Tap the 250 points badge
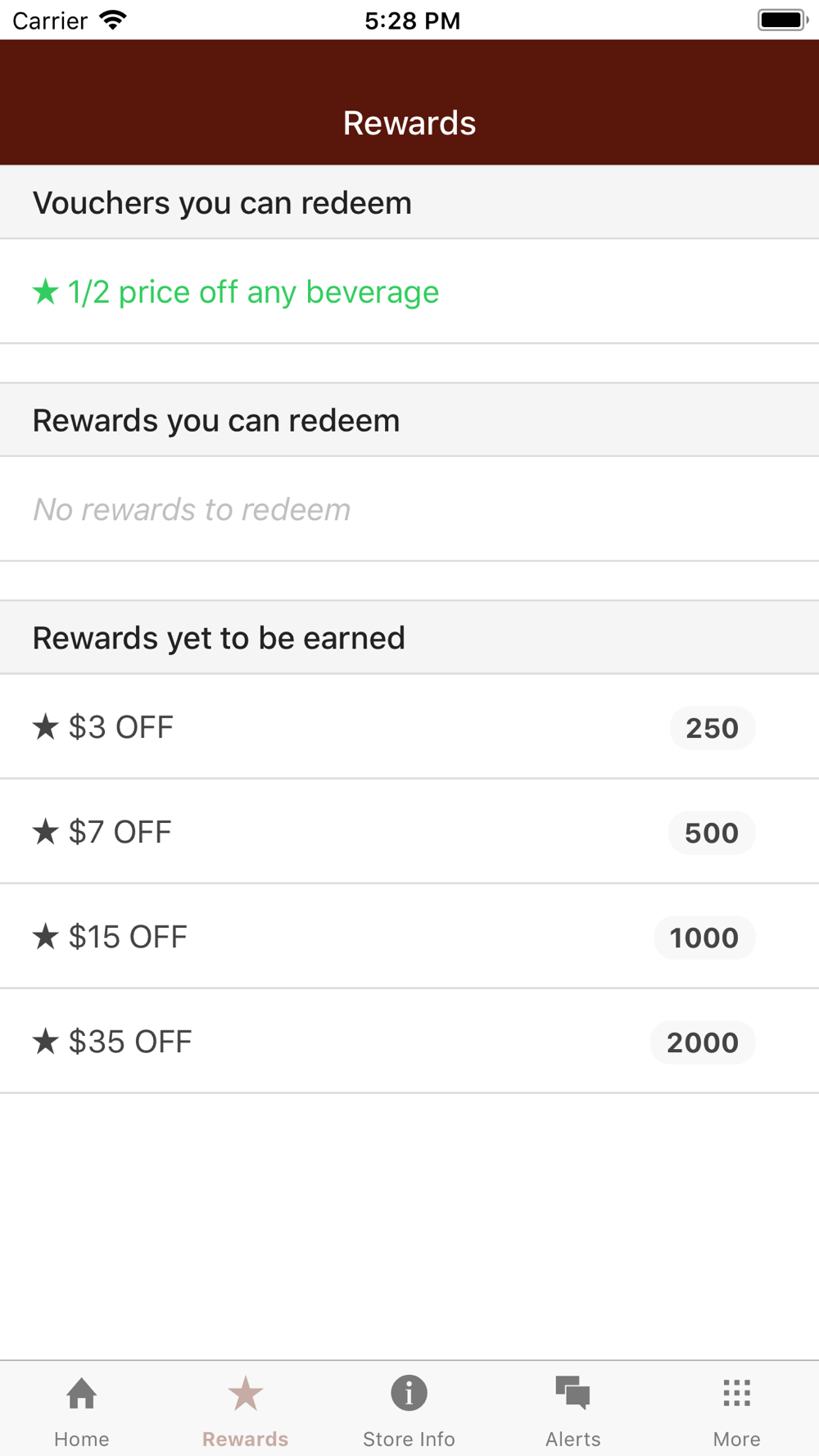 [712, 728]
